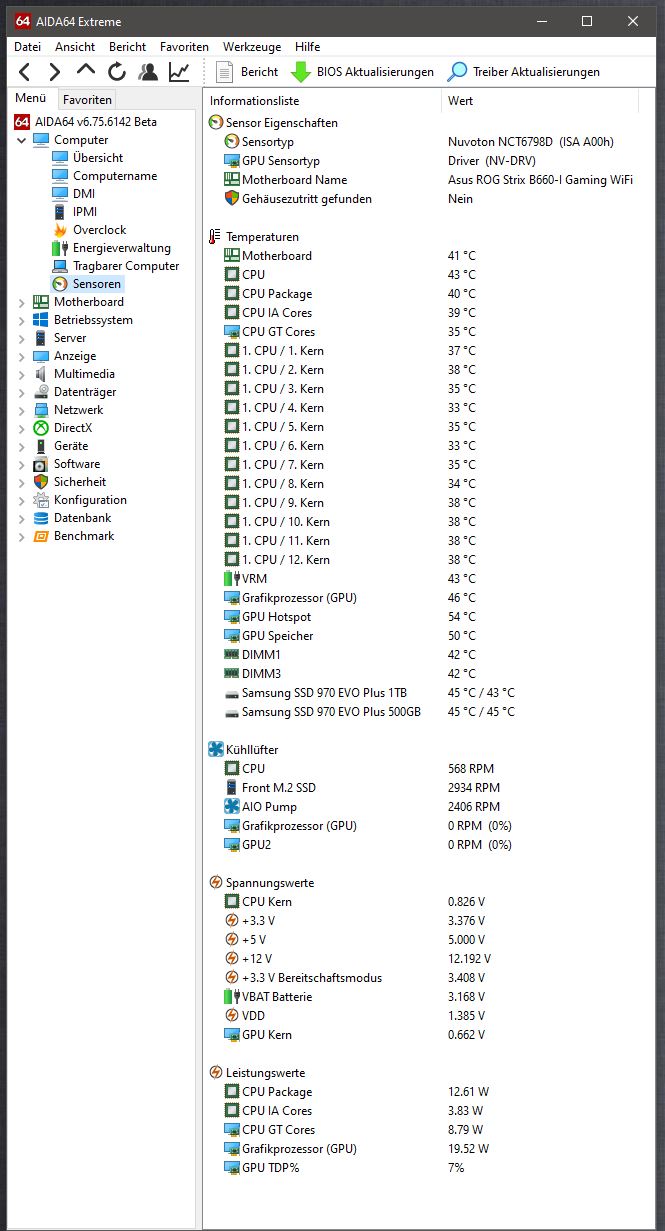
Task: Click the AIO Pump fan icon
Action: click(232, 807)
